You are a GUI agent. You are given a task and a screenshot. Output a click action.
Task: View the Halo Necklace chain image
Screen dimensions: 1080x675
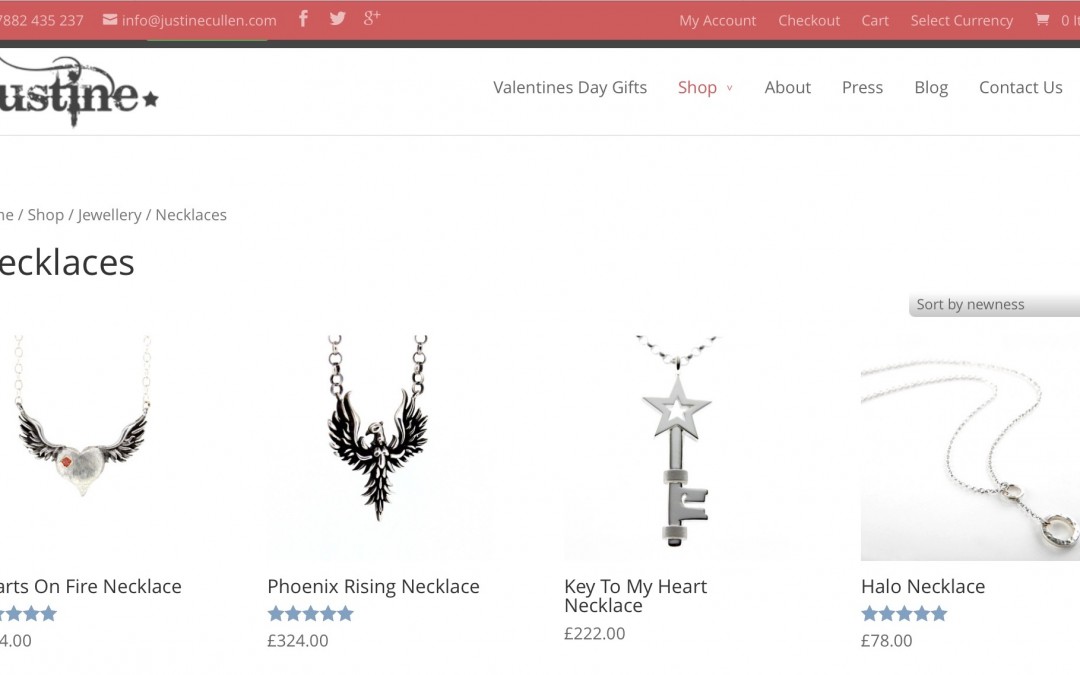pyautogui.click(x=970, y=448)
